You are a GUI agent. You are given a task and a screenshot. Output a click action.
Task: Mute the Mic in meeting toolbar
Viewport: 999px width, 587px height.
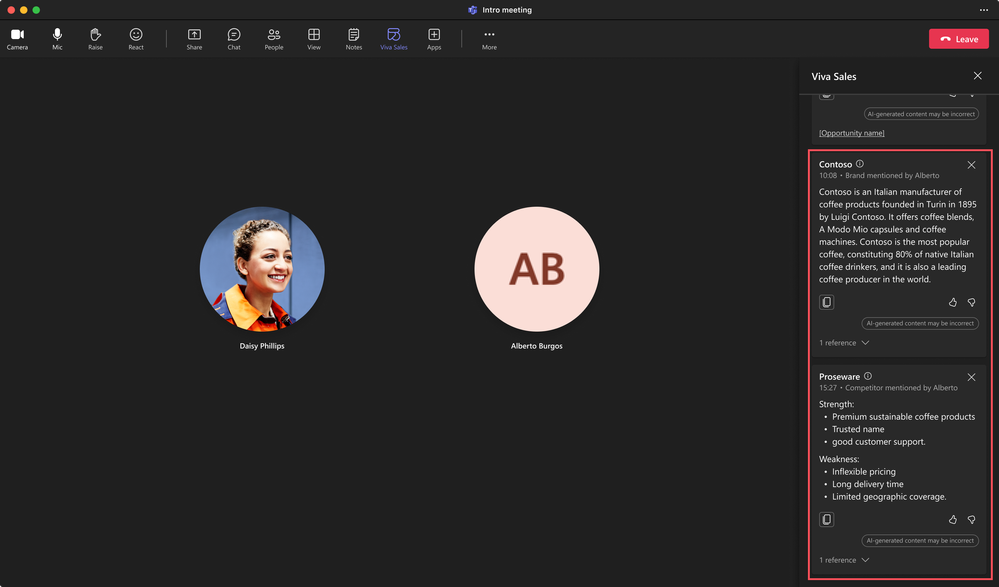point(57,39)
